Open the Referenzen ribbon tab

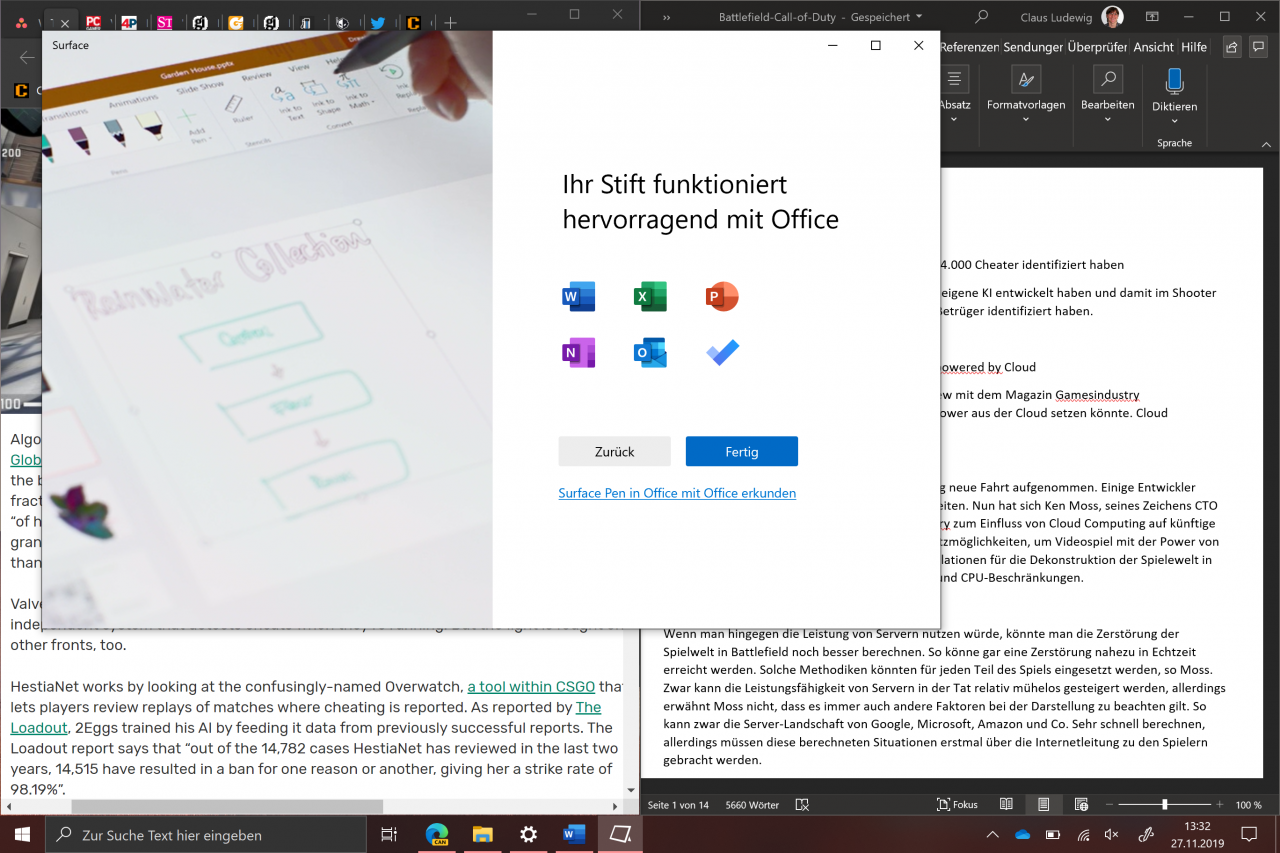pyautogui.click(x=969, y=47)
